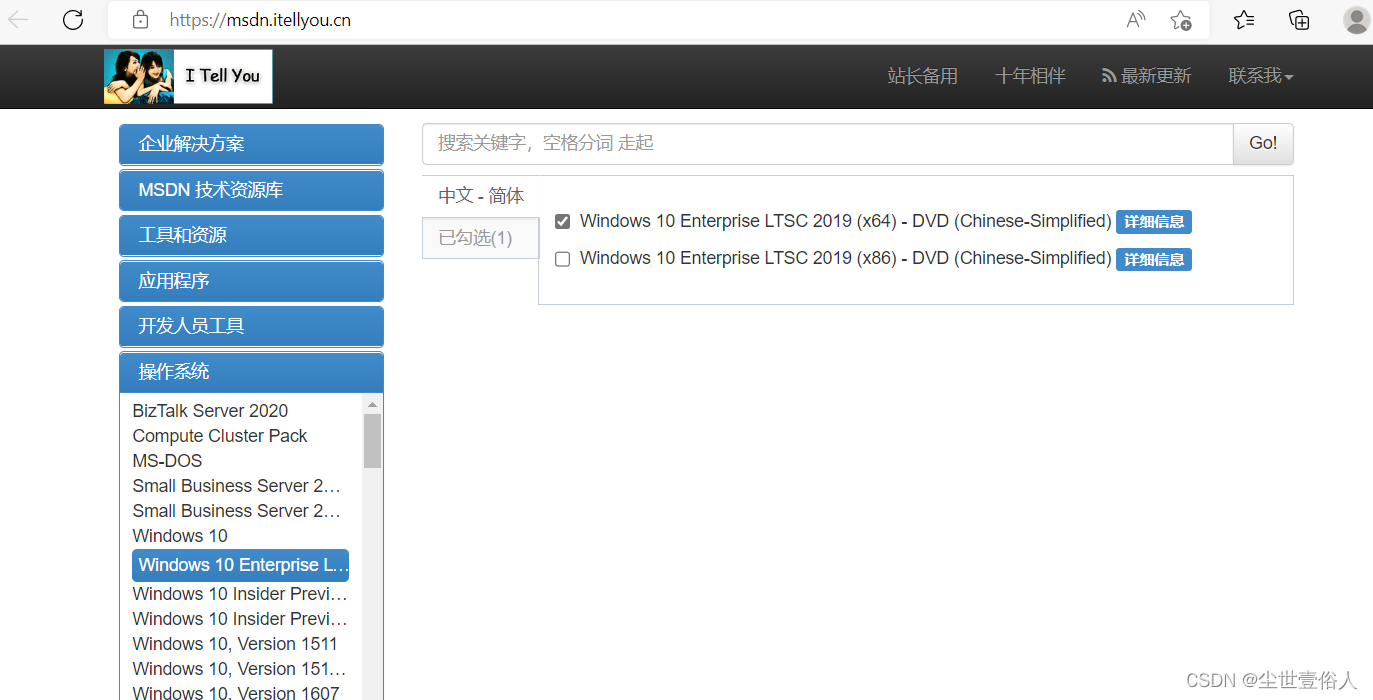
Task: Add page to favorites star-plus icon
Action: (x=1180, y=20)
